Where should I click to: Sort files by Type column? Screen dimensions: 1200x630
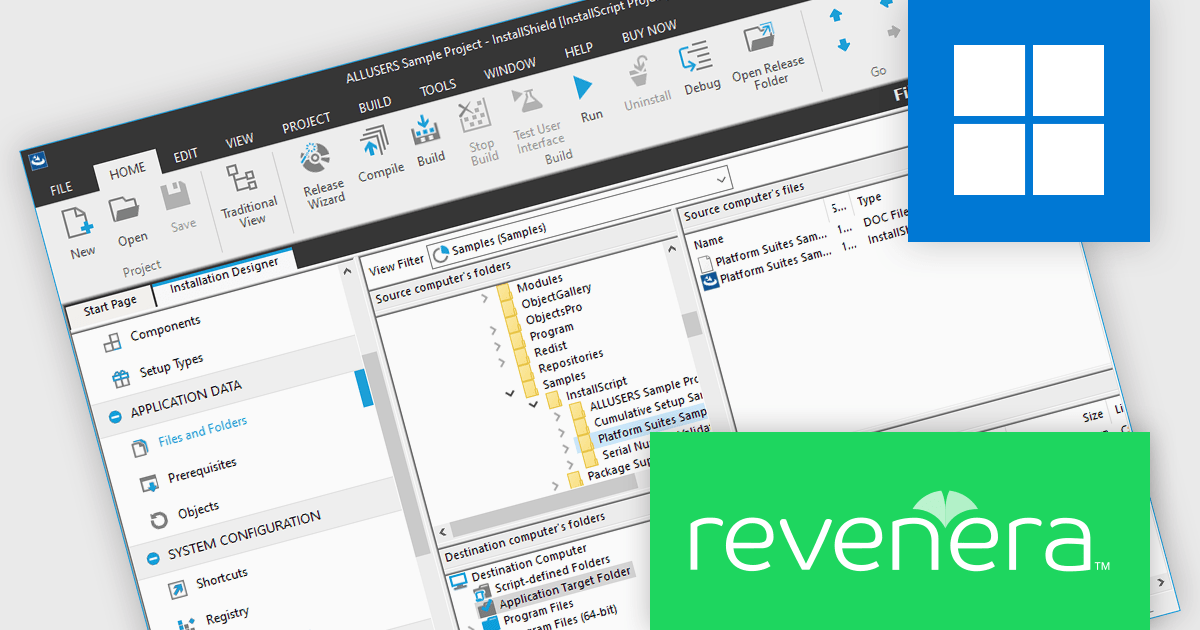point(869,200)
